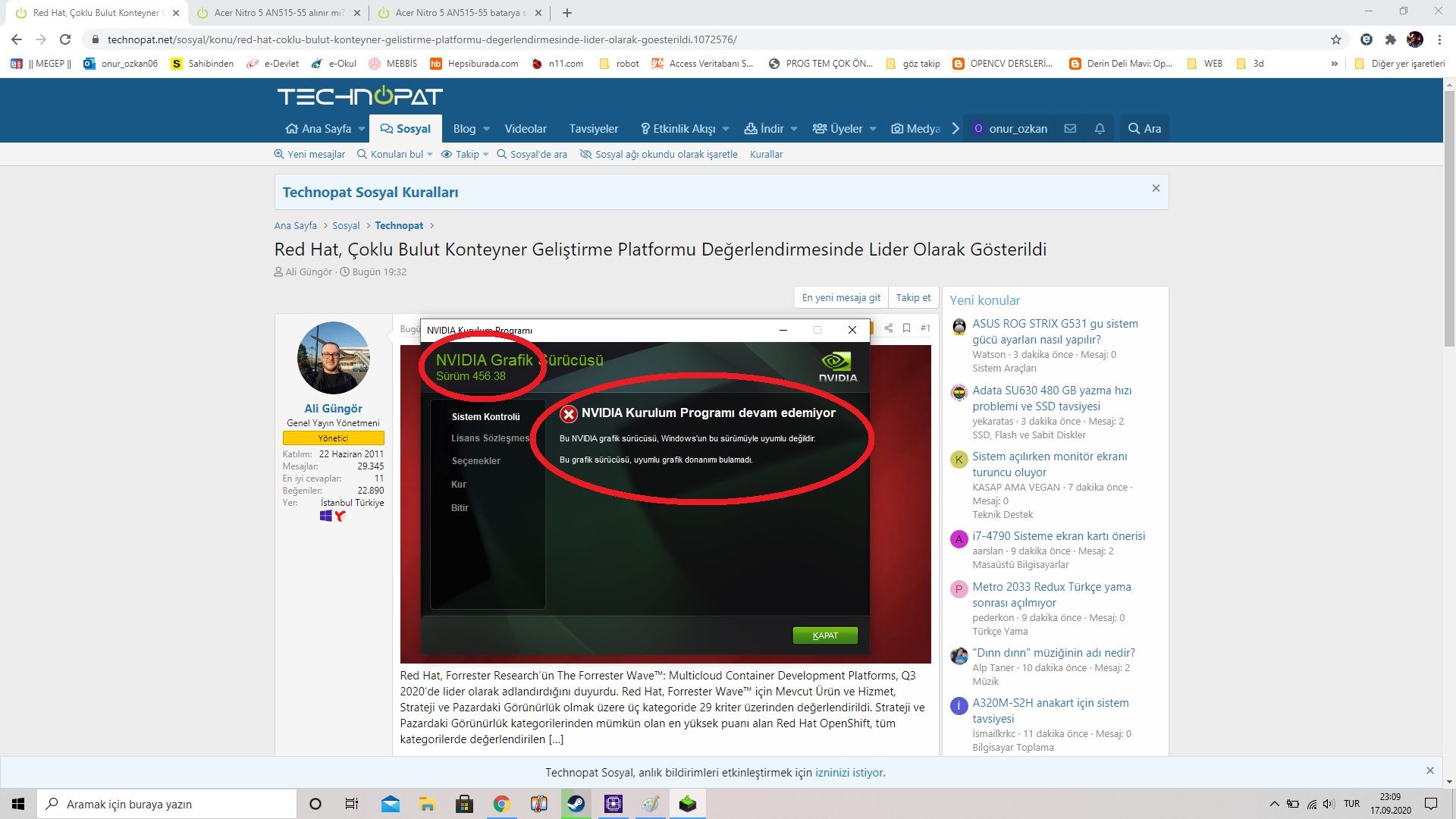The height and width of the screenshot is (819, 1456).
Task: Open Chrome extensions puzzle icon
Action: pyautogui.click(x=1390, y=39)
